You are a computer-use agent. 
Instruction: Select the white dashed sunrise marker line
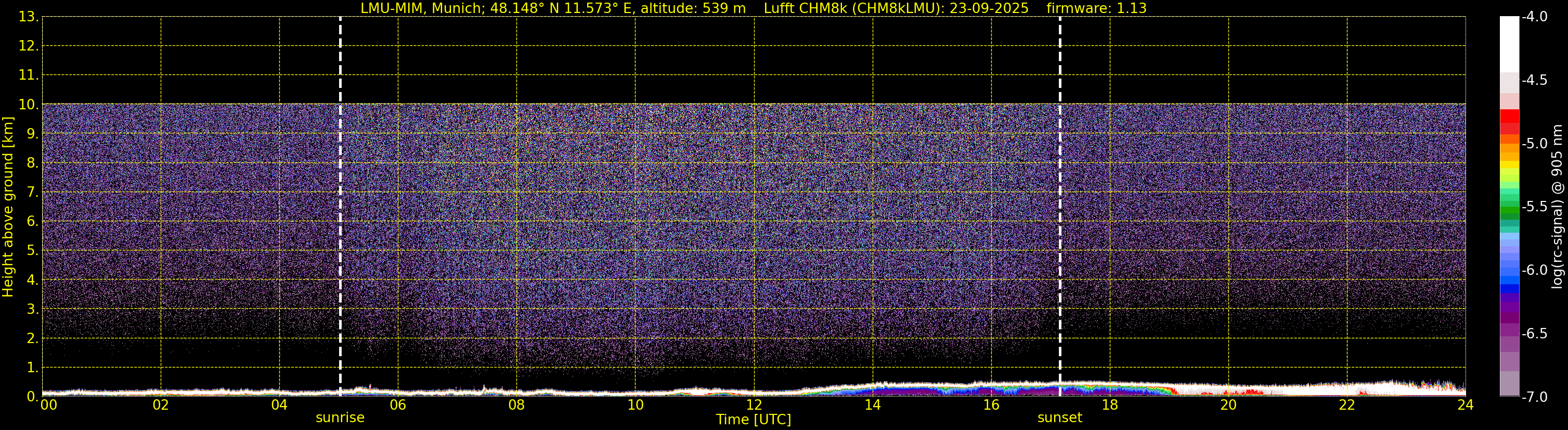coord(340,207)
